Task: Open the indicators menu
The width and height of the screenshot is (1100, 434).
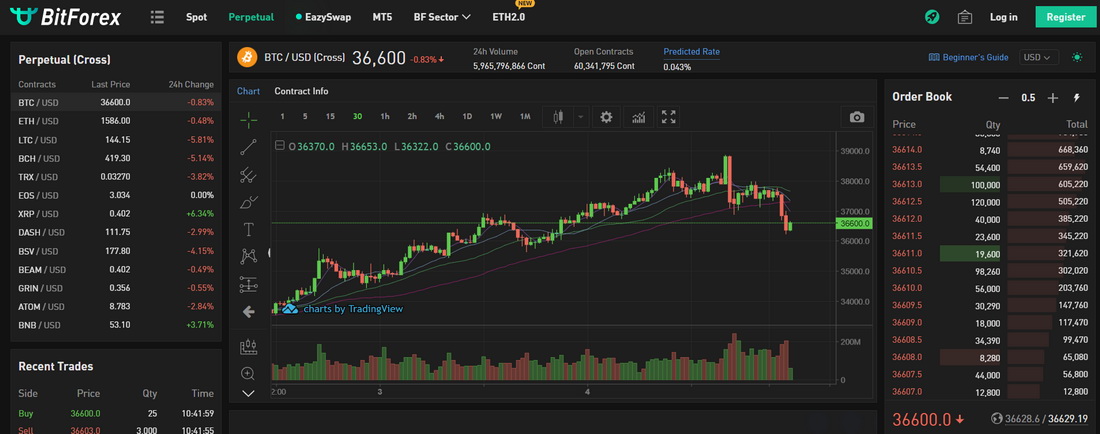Action: point(638,117)
